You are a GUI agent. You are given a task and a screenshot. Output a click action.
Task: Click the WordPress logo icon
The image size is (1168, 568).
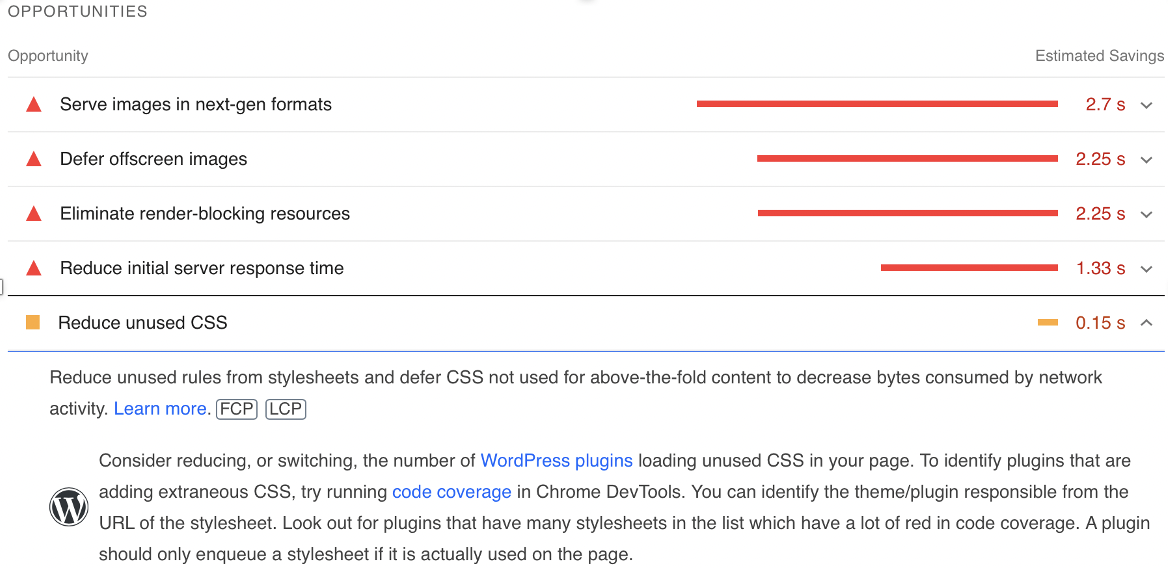coord(69,508)
